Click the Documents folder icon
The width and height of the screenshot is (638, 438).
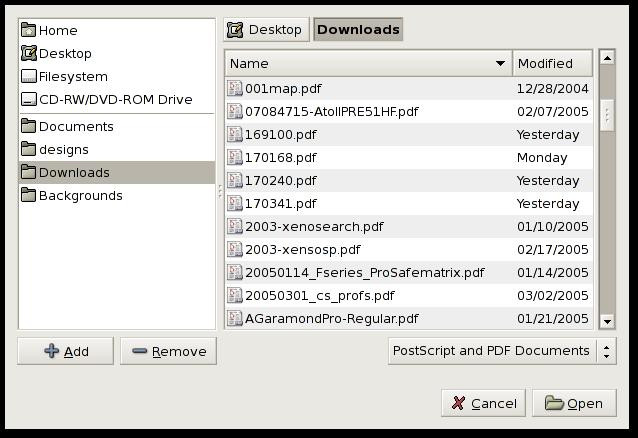click(x=28, y=126)
